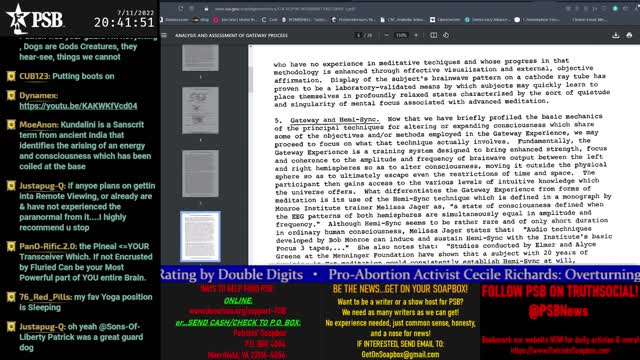
Task: Click badge icon beside MoeAnon
Action: [x=11, y=125]
